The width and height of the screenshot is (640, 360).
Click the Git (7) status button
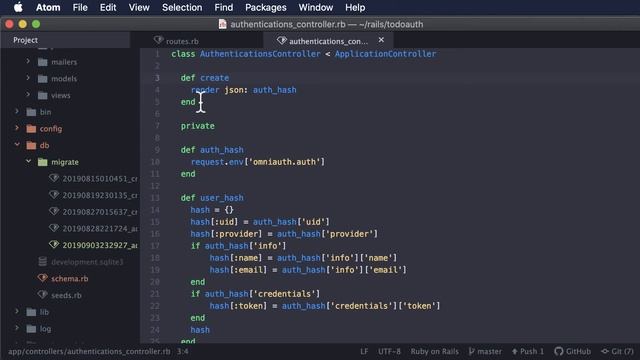tap(617, 351)
